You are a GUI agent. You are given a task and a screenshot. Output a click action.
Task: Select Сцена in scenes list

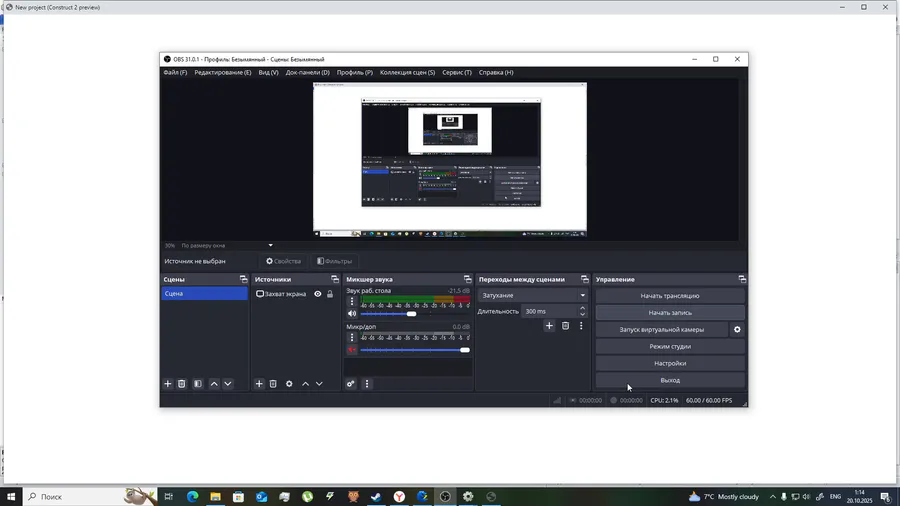coord(204,294)
